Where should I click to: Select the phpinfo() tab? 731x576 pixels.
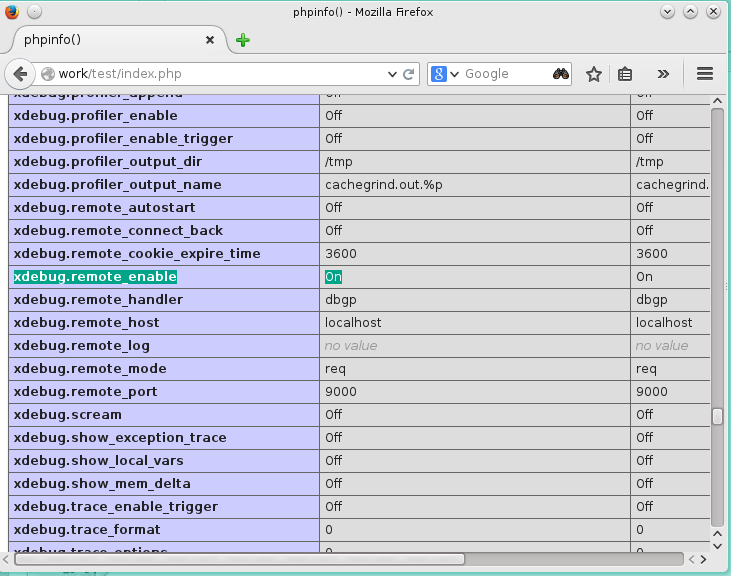pyautogui.click(x=110, y=41)
